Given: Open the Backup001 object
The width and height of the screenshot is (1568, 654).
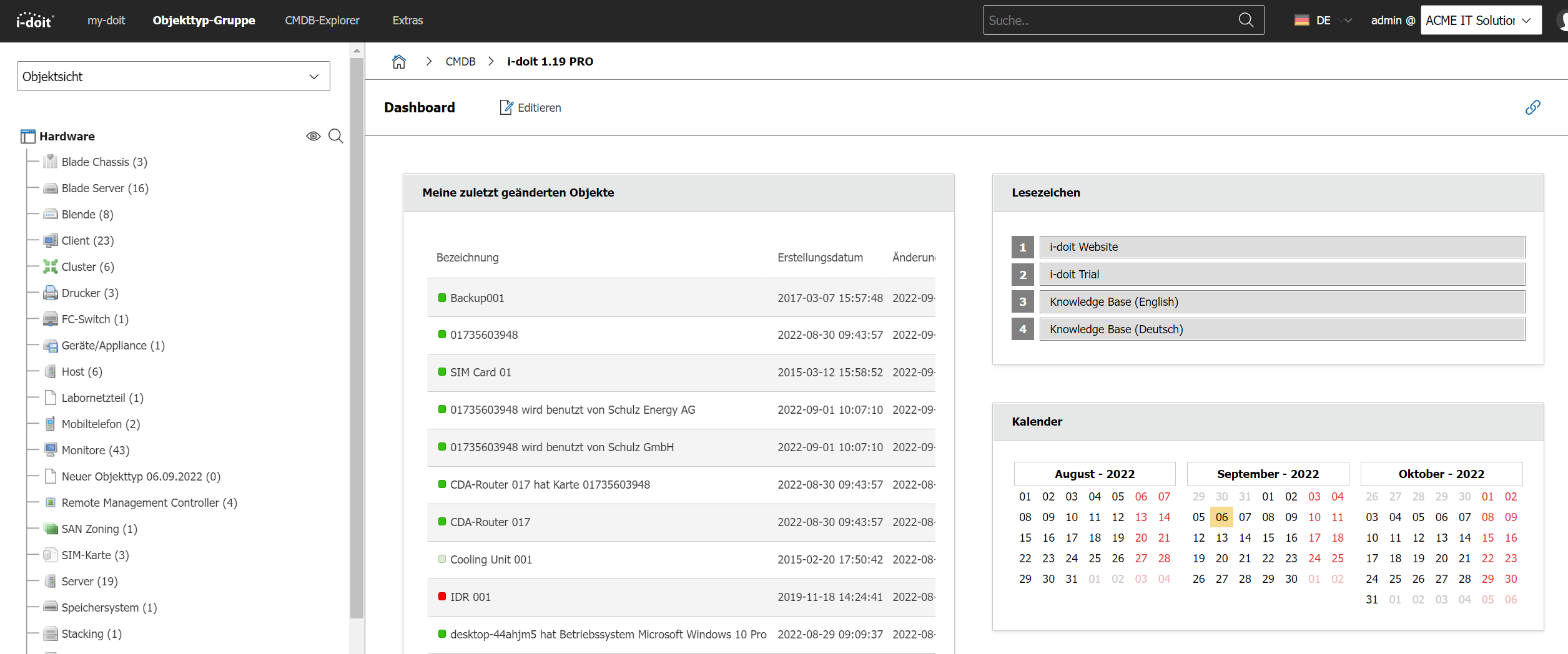Looking at the screenshot, I should coord(477,298).
